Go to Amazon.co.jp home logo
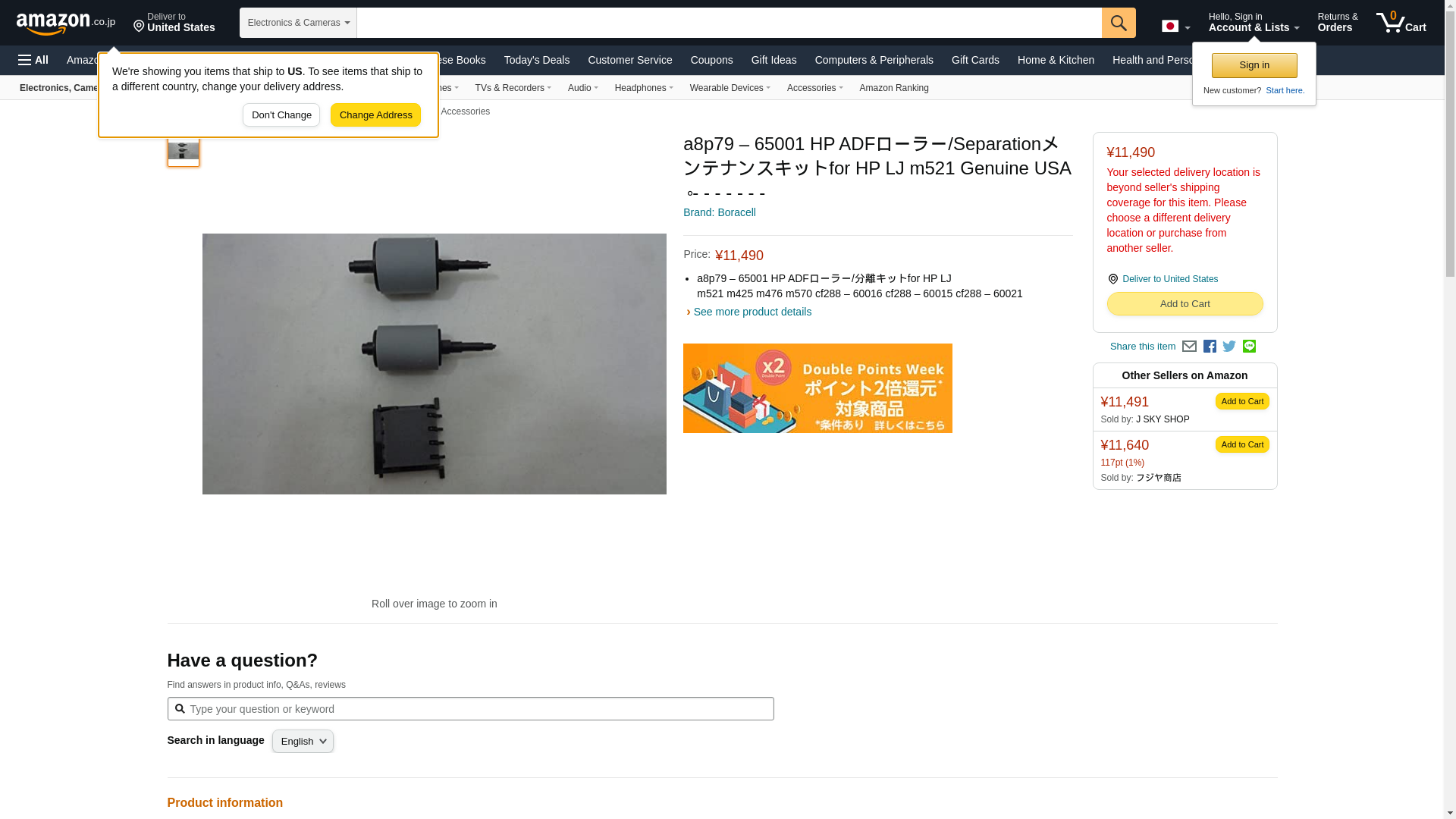1456x819 pixels. pyautogui.click(x=65, y=23)
